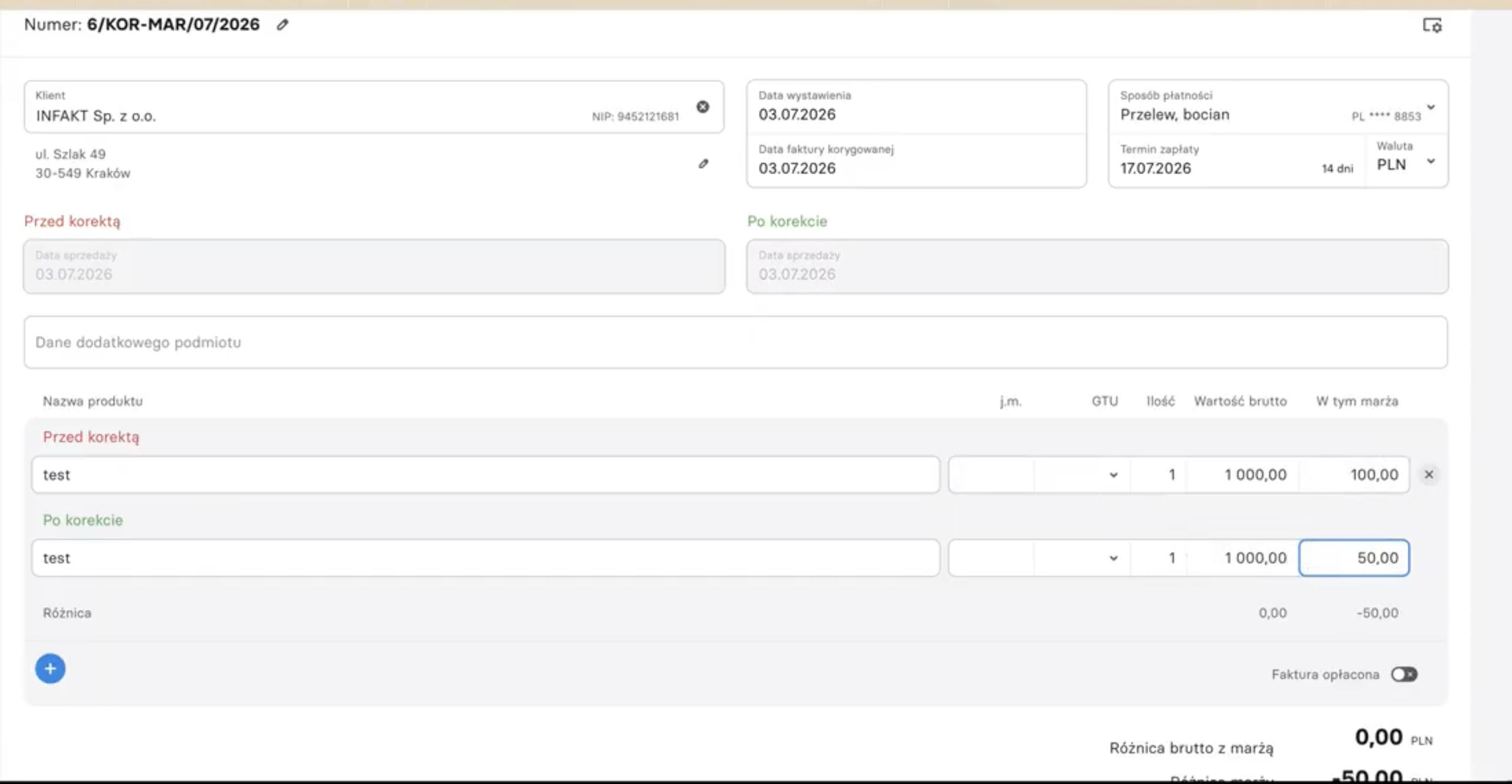Remove the test product row
Screen dimensions: 1512x784
pyautogui.click(x=1429, y=474)
